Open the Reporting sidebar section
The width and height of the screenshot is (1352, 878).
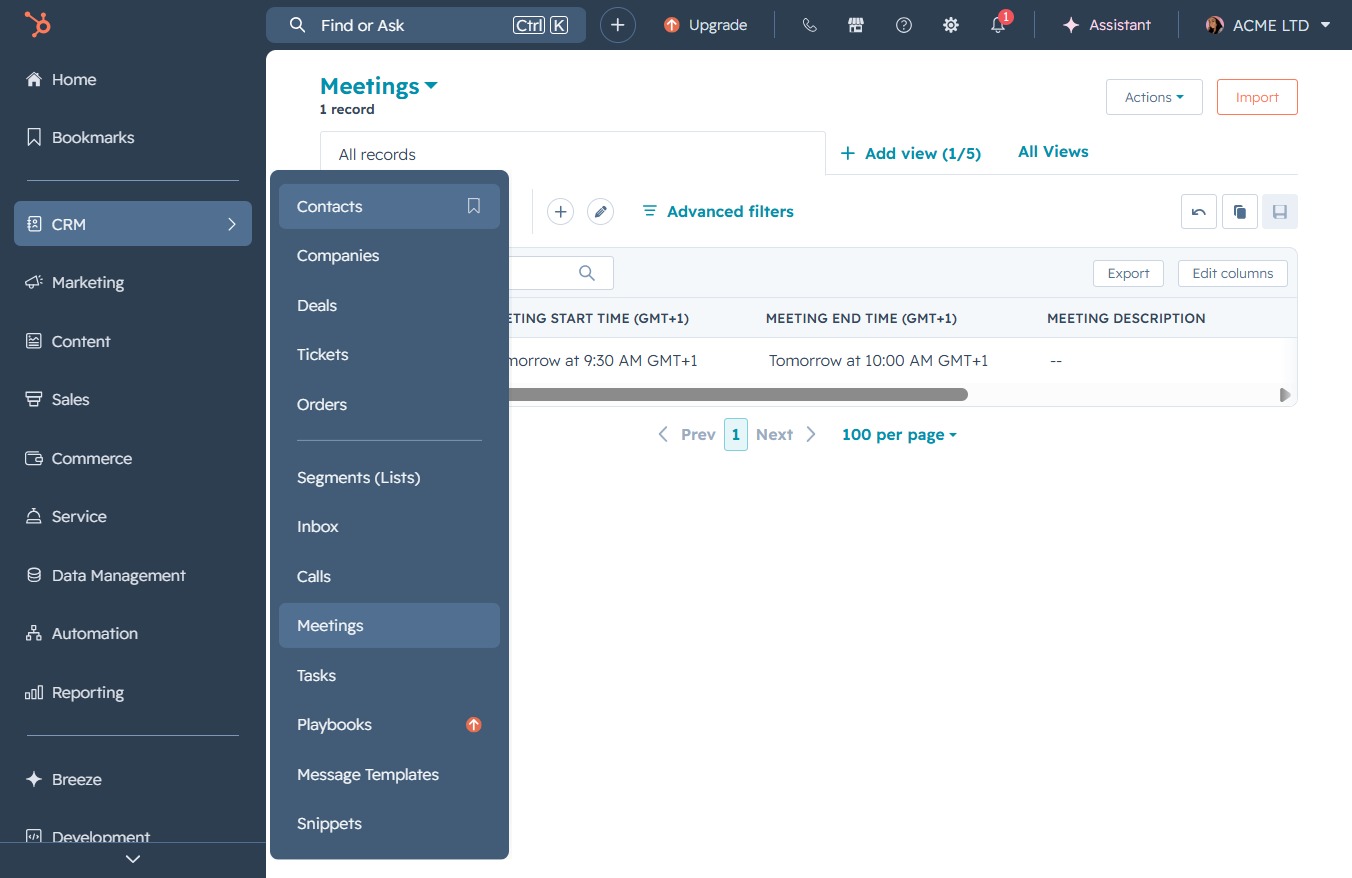(133, 692)
